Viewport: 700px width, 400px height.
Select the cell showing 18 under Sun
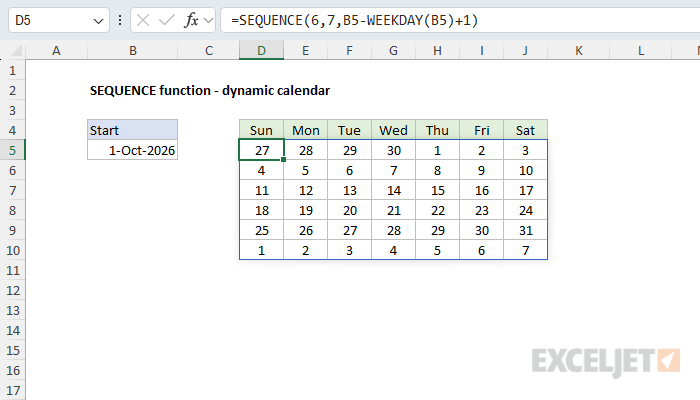pos(262,210)
